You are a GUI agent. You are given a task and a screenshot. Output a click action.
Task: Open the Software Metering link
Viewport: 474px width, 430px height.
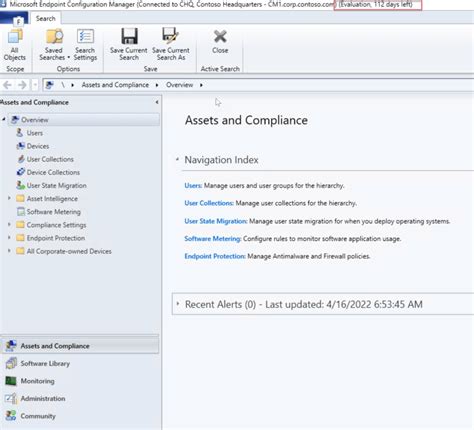point(213,239)
